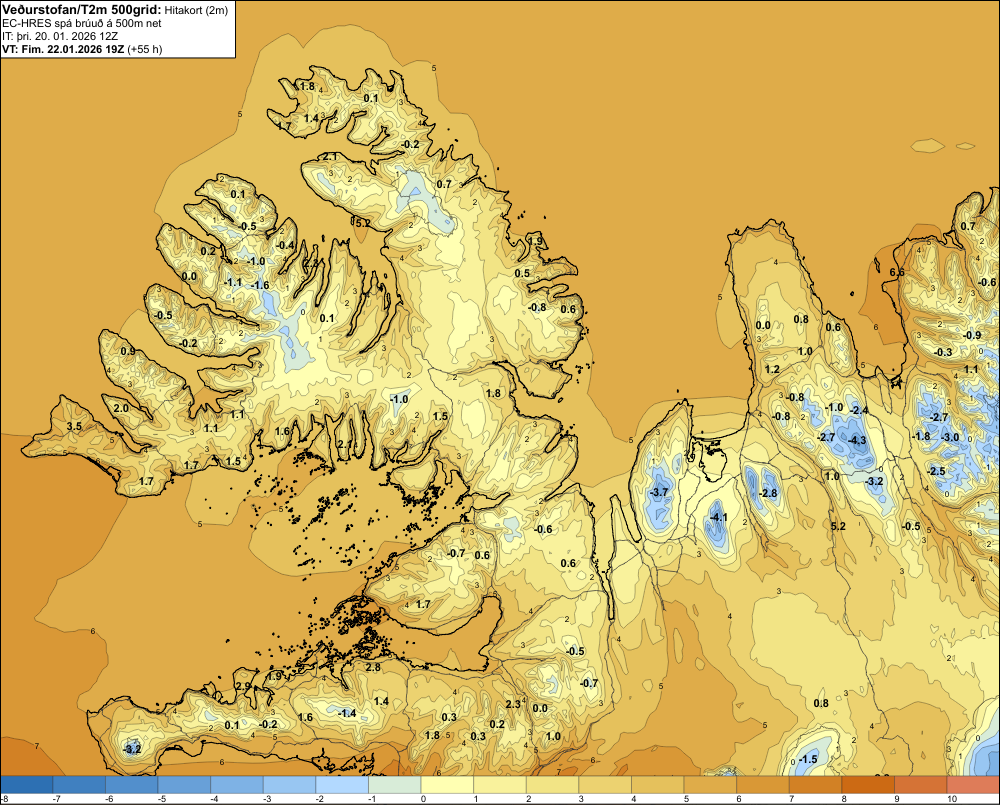The width and height of the screenshot is (1000, 805).
Task: Click the 'Hitakort (2m)' label in header
Action: (196, 10)
